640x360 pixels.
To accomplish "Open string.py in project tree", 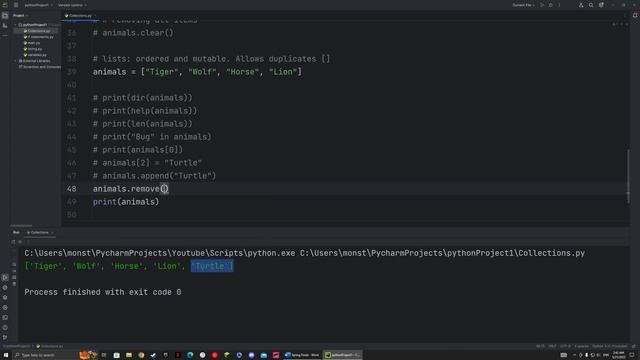I will (x=33, y=49).
